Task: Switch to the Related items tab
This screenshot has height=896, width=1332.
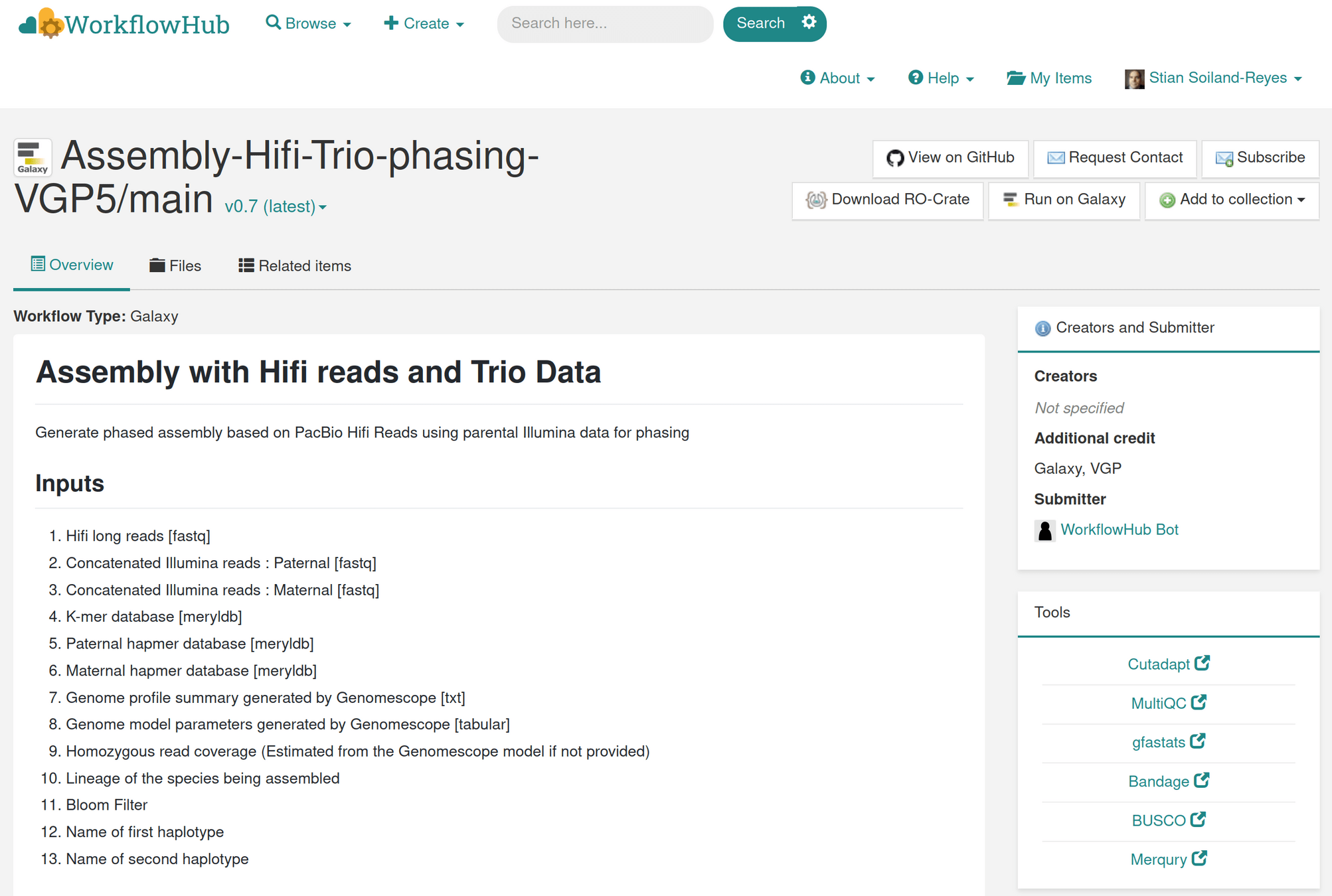Action: (295, 265)
